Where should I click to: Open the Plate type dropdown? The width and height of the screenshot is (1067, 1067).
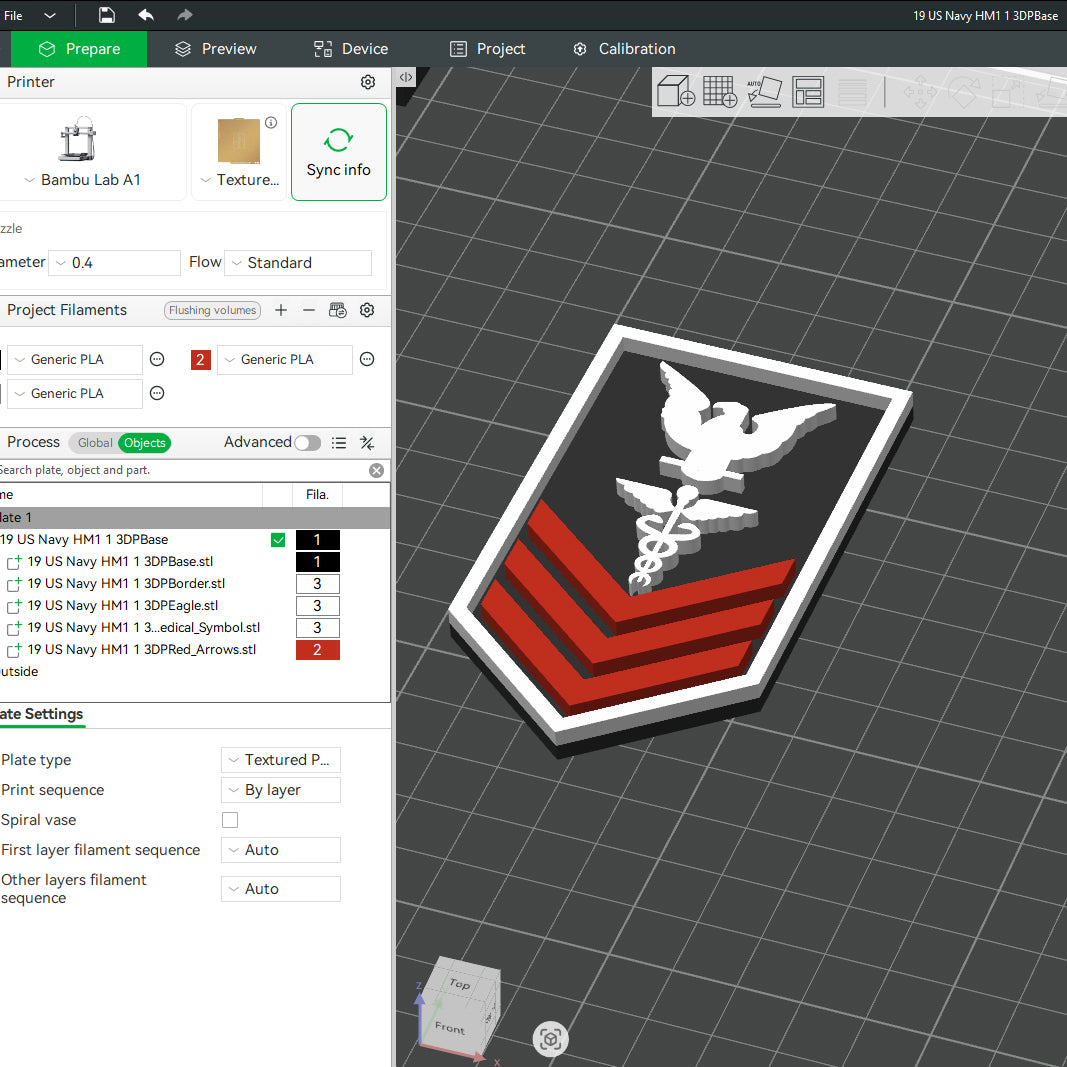280,760
